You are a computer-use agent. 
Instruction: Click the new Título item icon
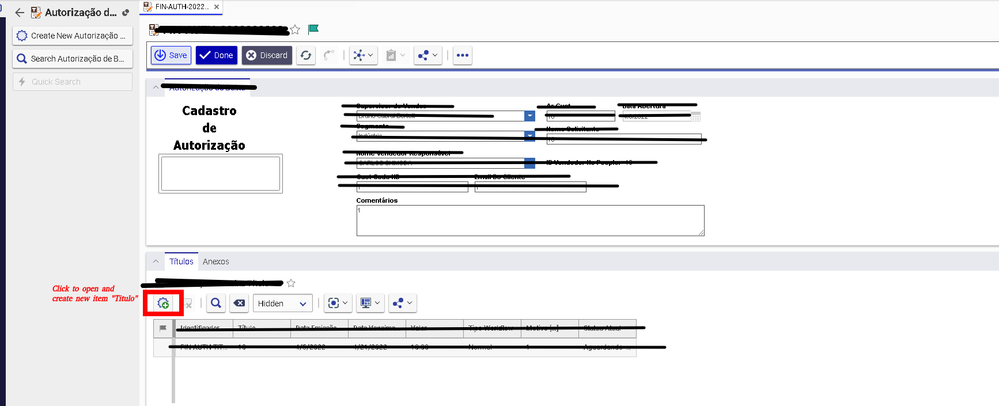pyautogui.click(x=162, y=303)
